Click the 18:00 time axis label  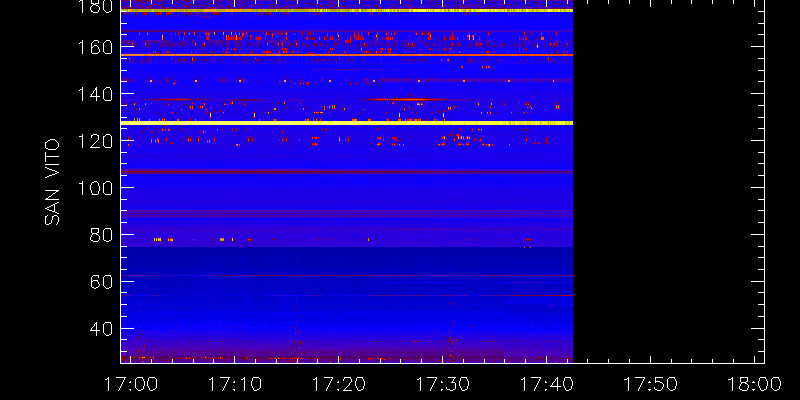(755, 384)
